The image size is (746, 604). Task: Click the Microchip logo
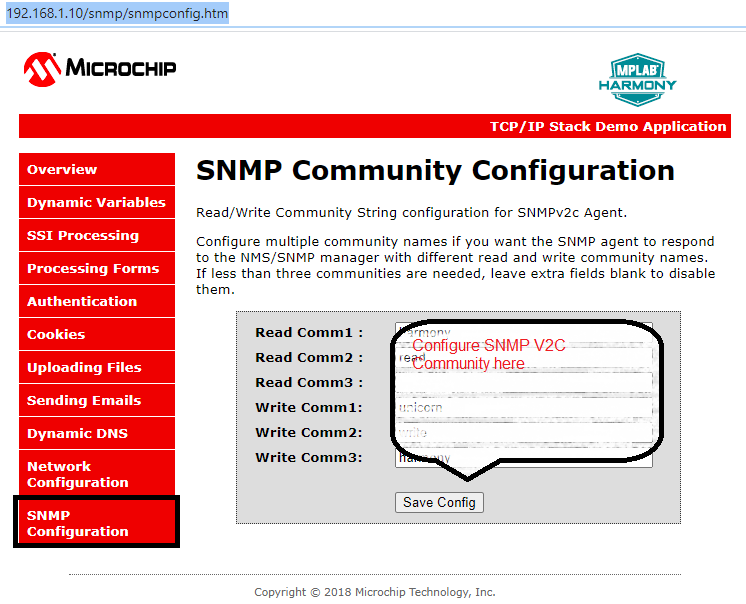100,68
